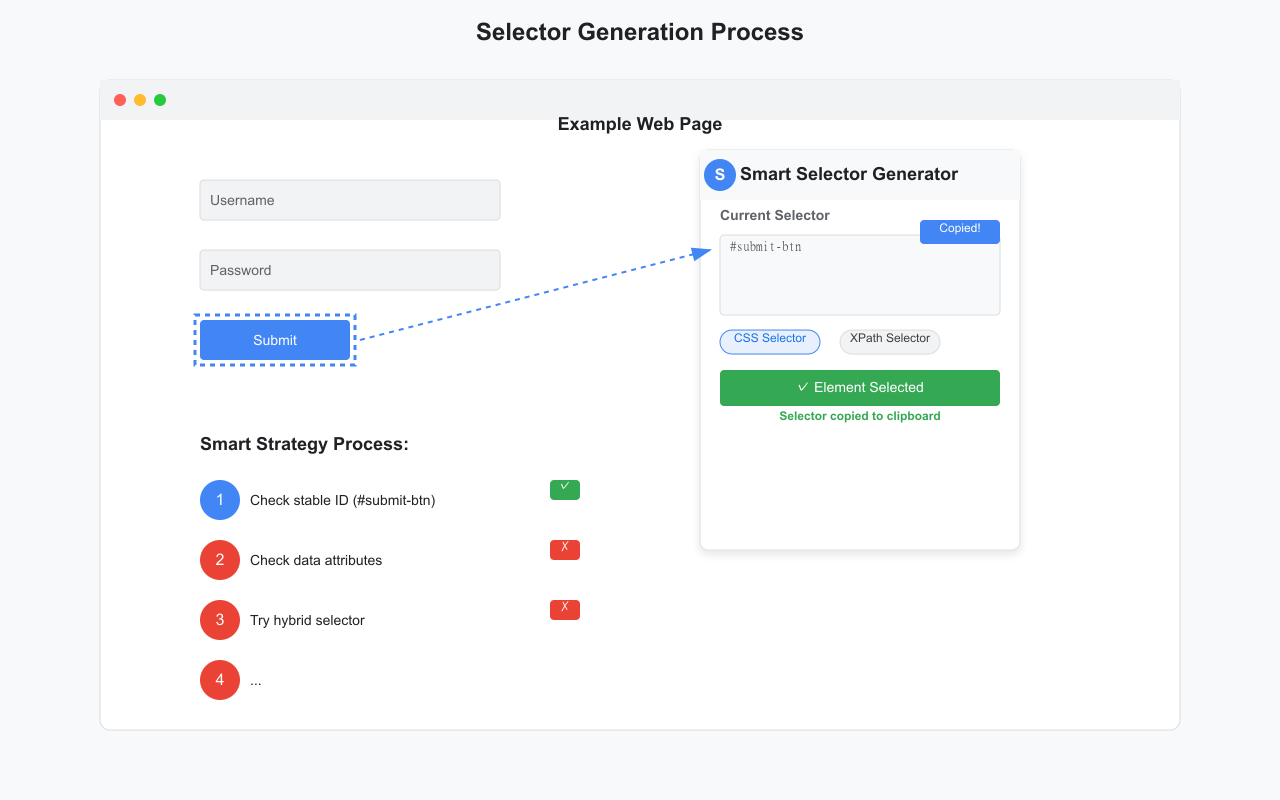Click the green Element Selected button
This screenshot has height=800, width=1280.
pyautogui.click(x=860, y=388)
